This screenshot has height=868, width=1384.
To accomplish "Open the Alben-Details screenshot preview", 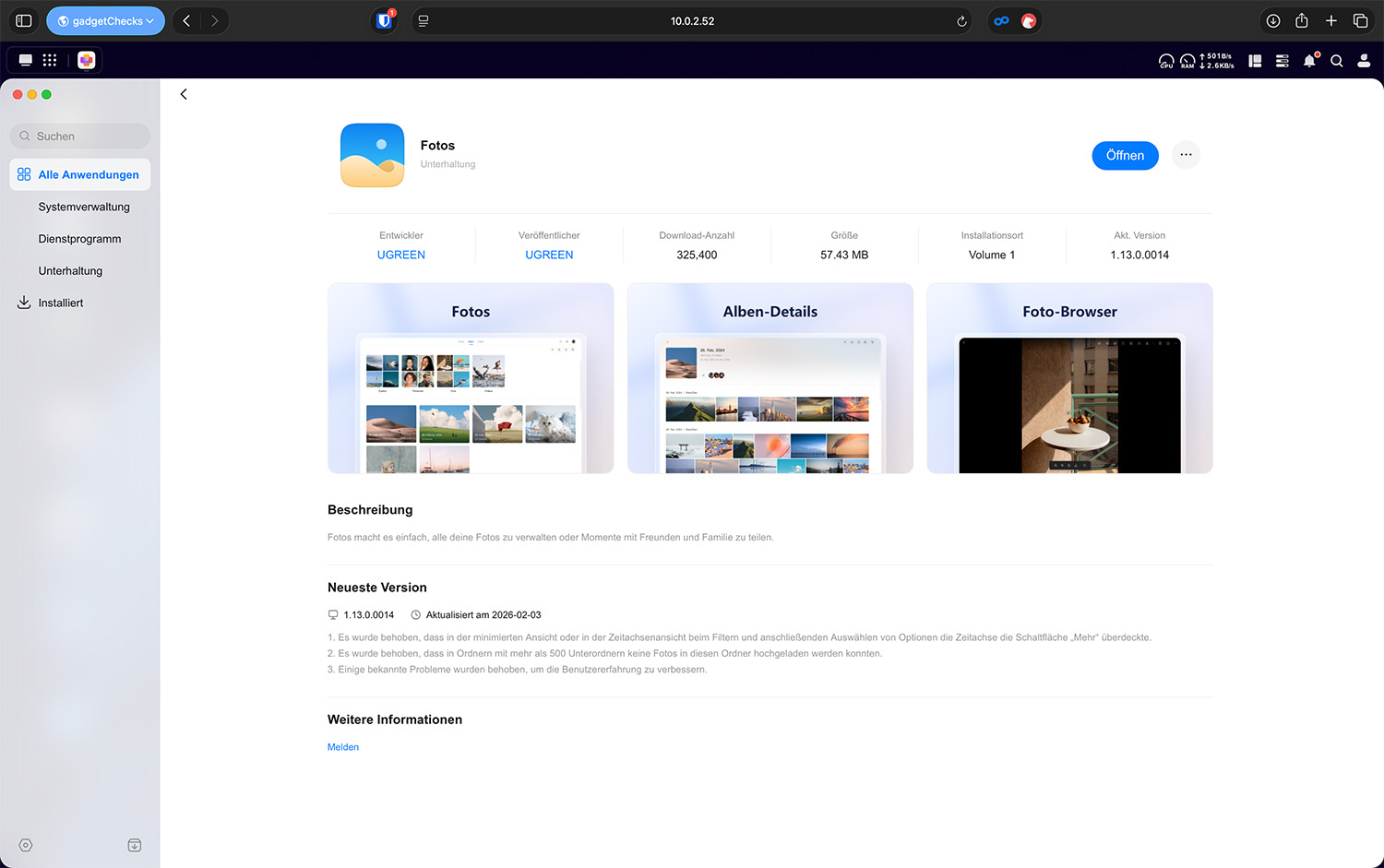I will point(770,378).
